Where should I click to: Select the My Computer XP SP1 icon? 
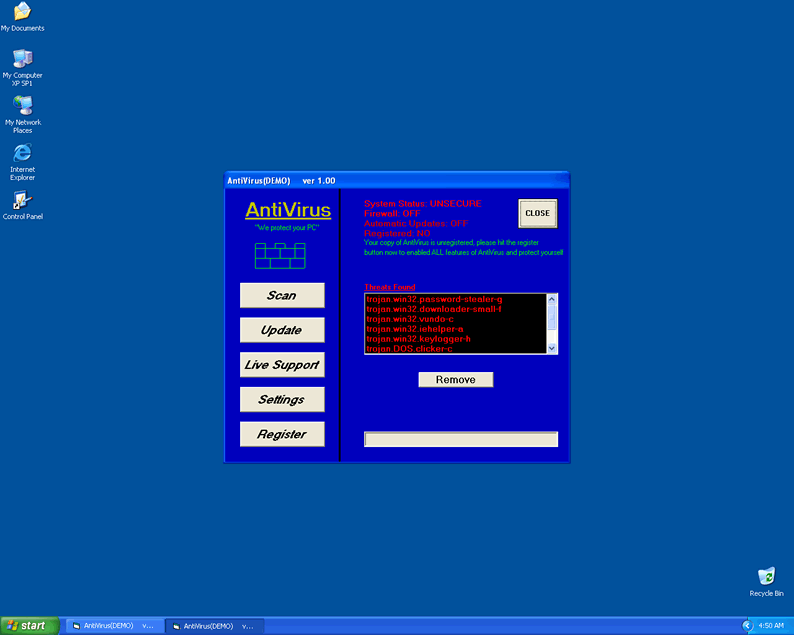[x=22, y=59]
